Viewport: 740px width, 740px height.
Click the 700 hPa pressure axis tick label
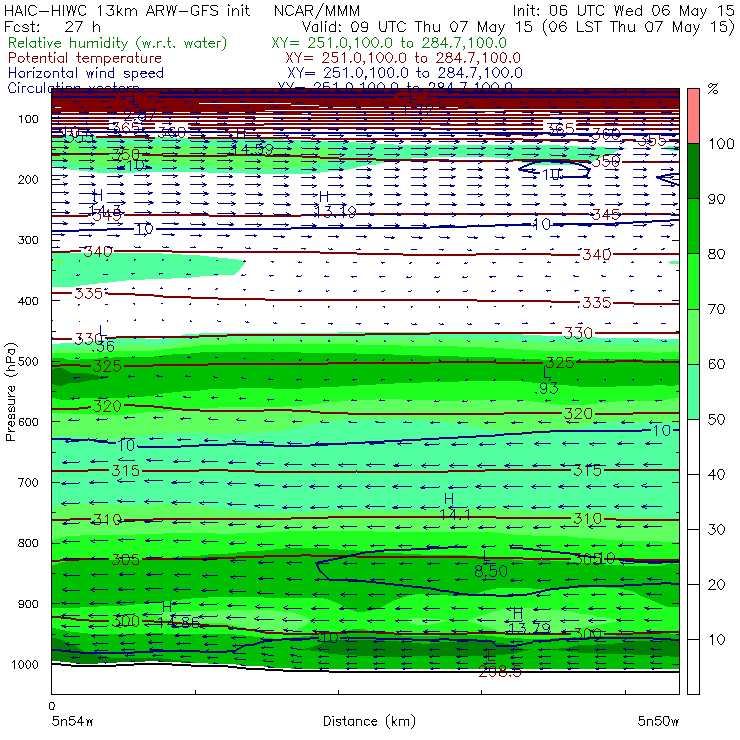(x=28, y=483)
